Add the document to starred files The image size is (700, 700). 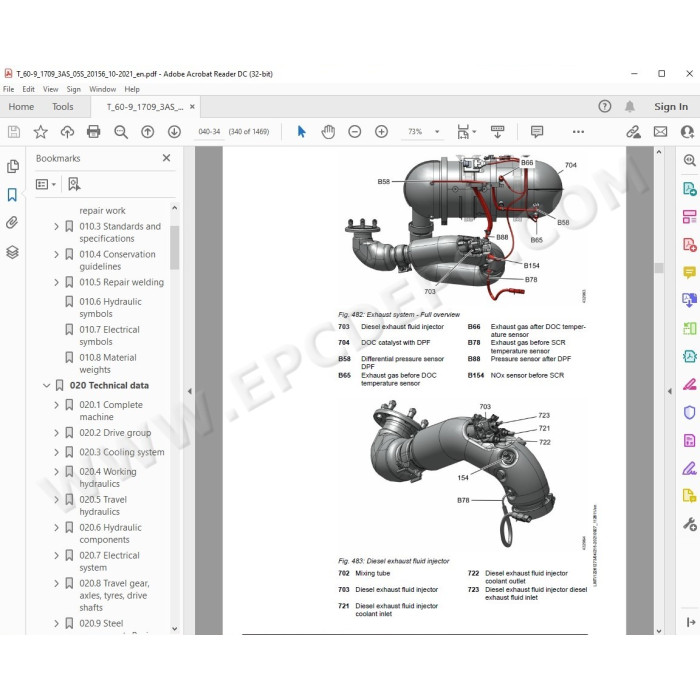point(41,132)
